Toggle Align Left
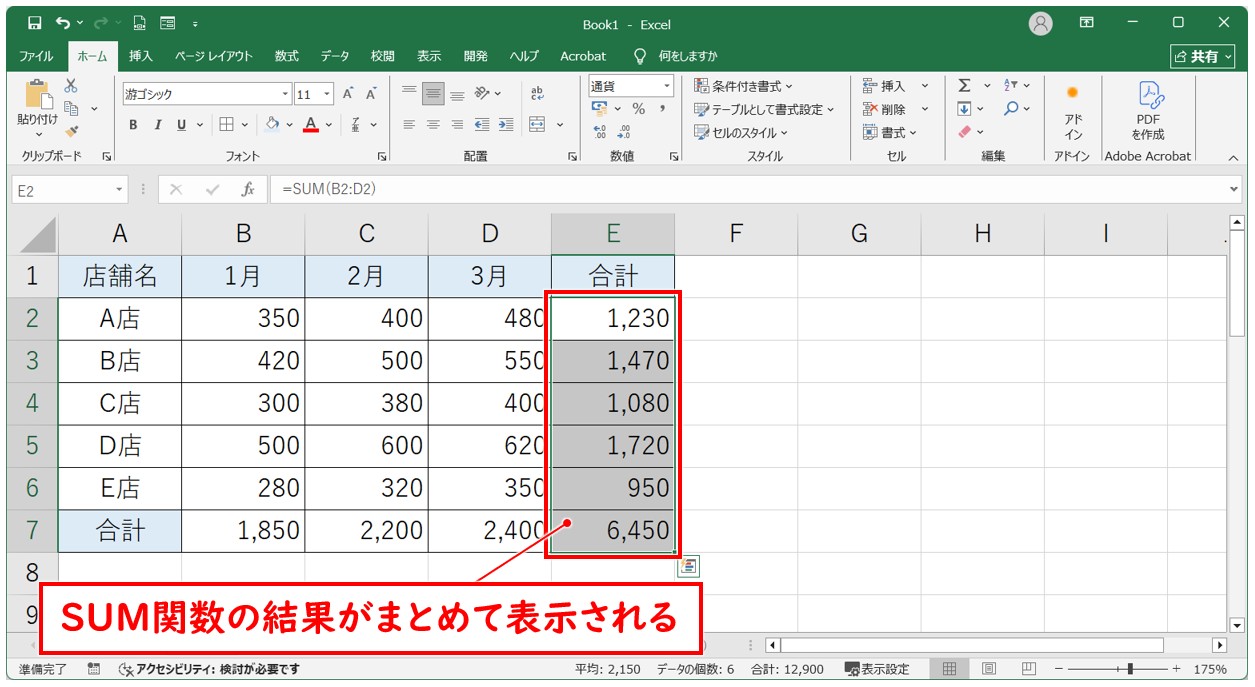Viewport: 1255px width, 687px height. 409,125
